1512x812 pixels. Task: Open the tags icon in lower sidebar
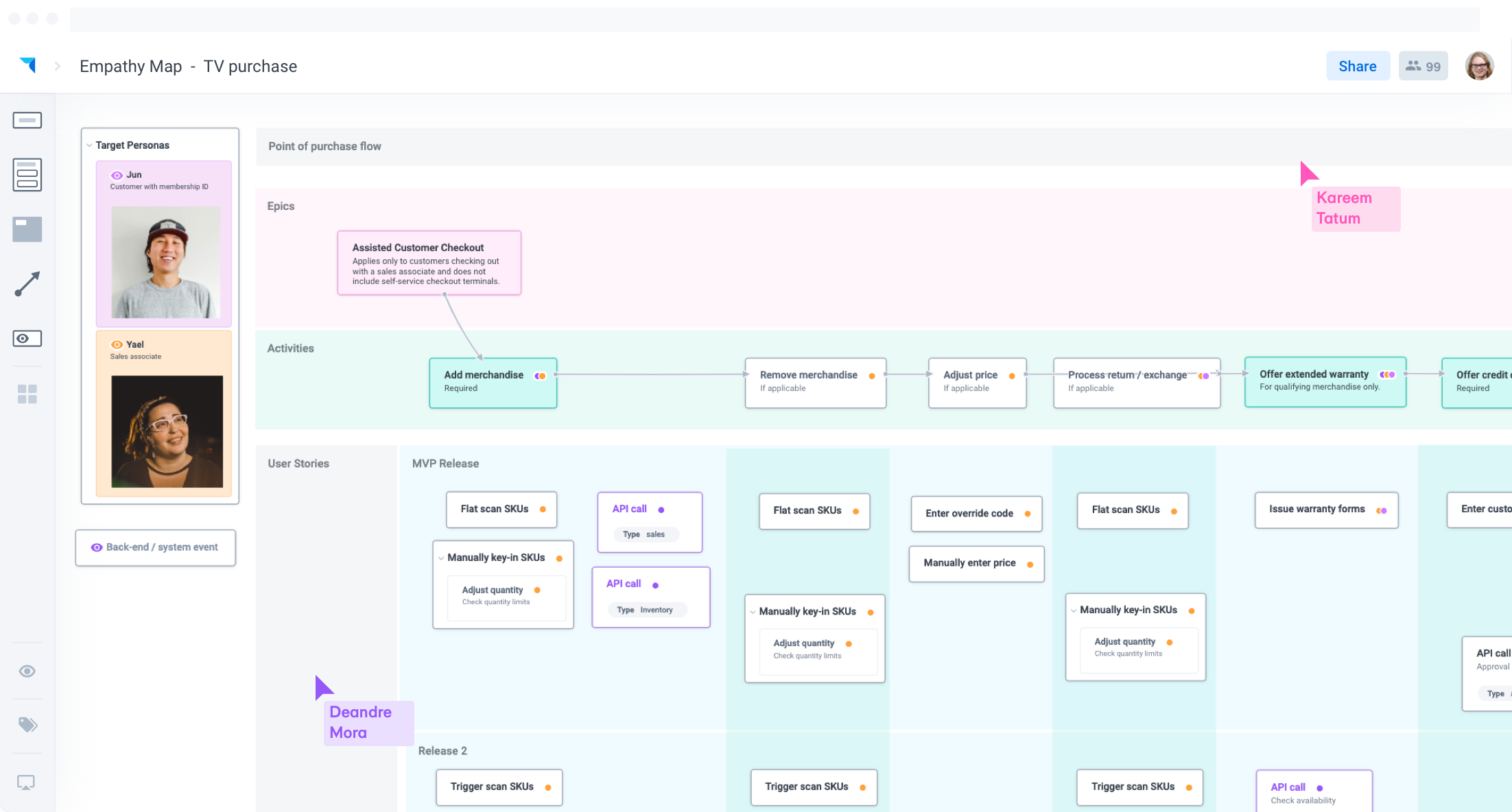coord(27,724)
